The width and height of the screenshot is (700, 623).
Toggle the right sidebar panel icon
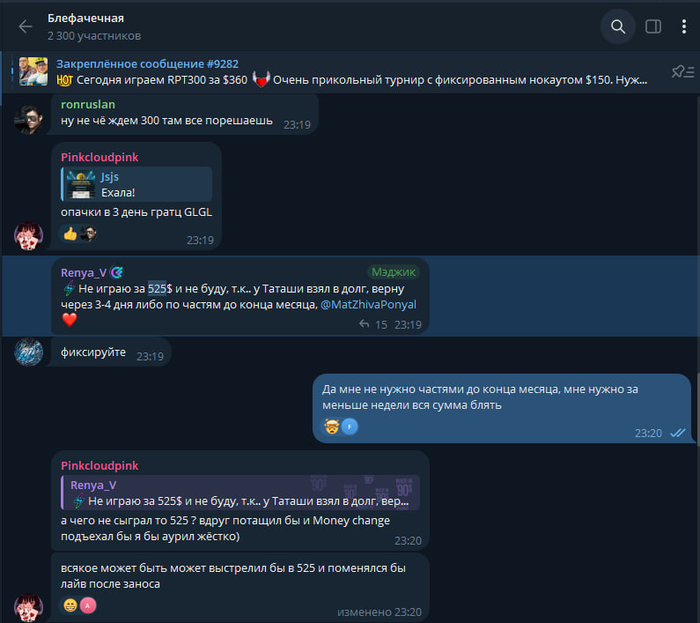[x=653, y=27]
